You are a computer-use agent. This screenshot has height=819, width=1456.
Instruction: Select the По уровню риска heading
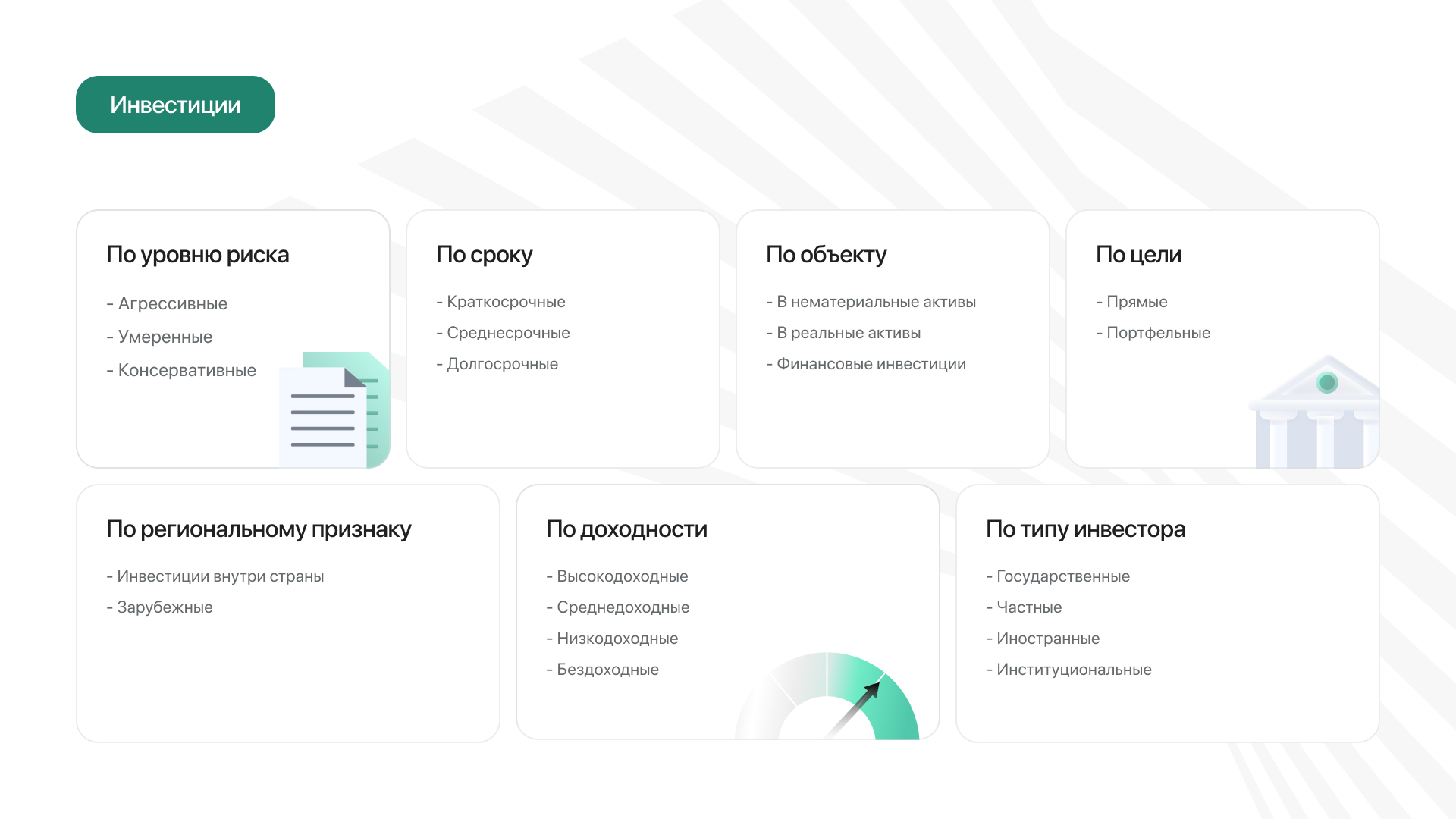[198, 255]
